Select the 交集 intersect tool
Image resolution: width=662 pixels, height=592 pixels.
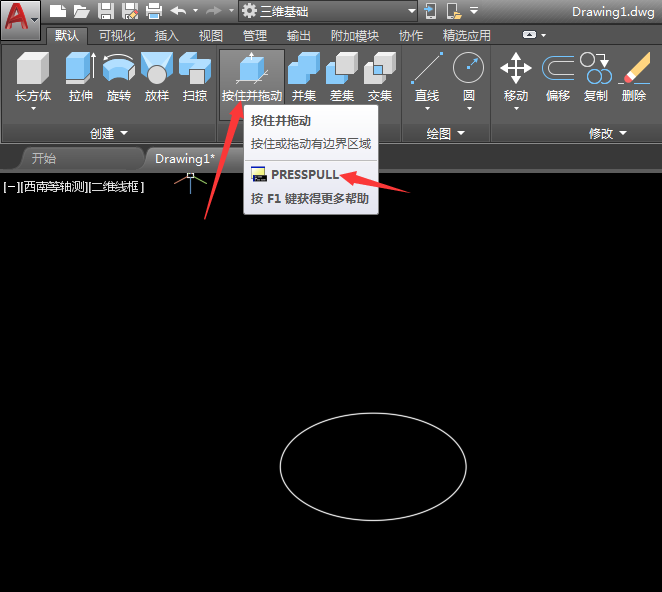pyautogui.click(x=380, y=77)
